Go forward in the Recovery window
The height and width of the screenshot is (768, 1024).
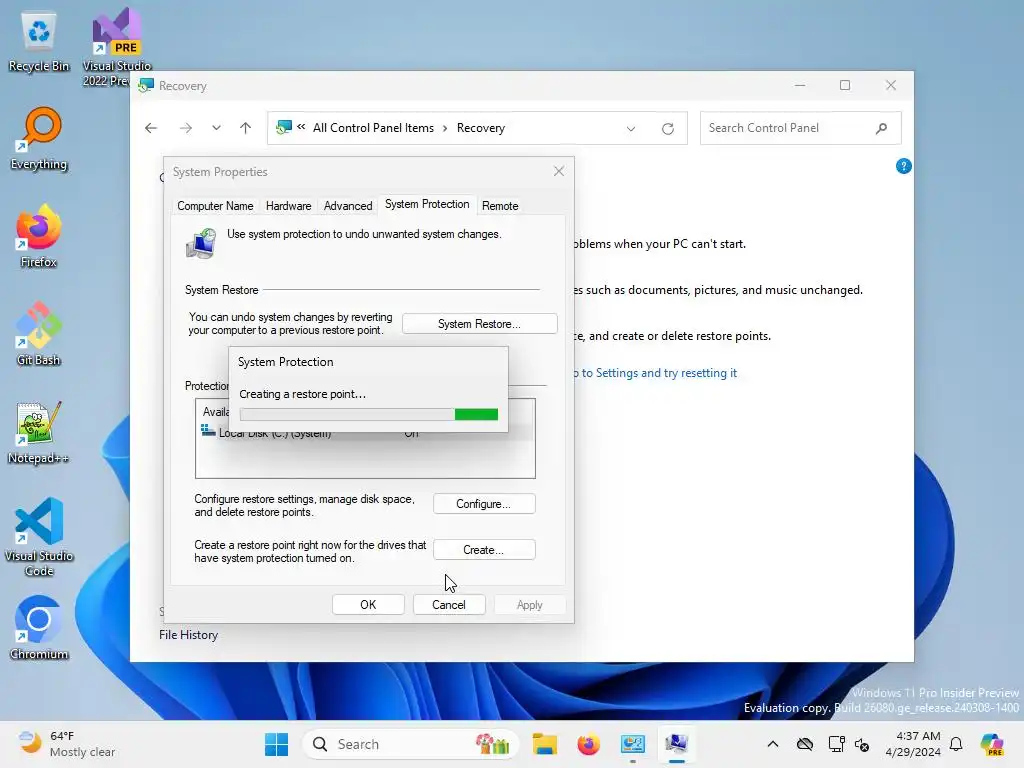pyautogui.click(x=186, y=128)
